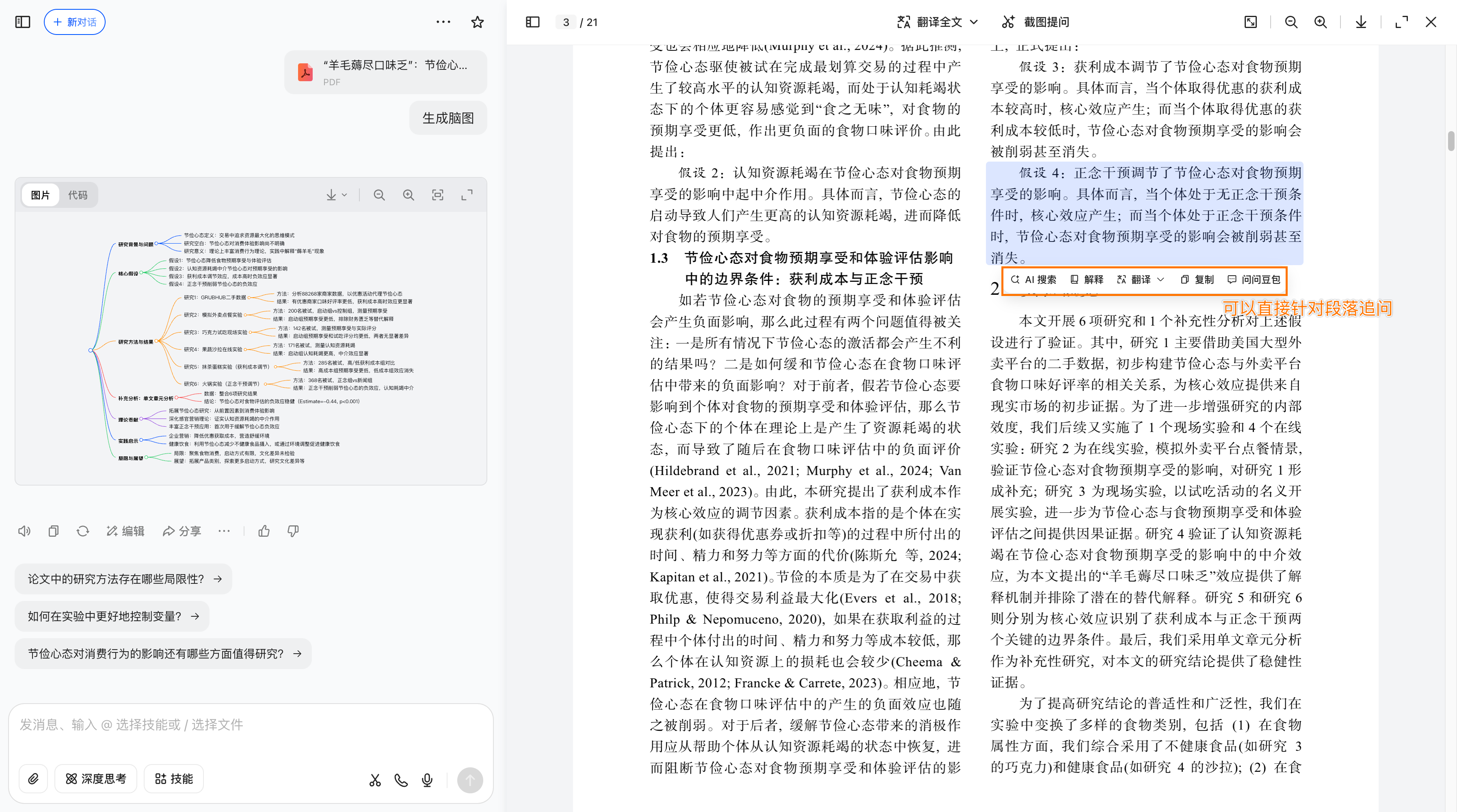Image resolution: width=1457 pixels, height=812 pixels.
Task: Click the read-aloud speaker icon
Action: coord(24,531)
